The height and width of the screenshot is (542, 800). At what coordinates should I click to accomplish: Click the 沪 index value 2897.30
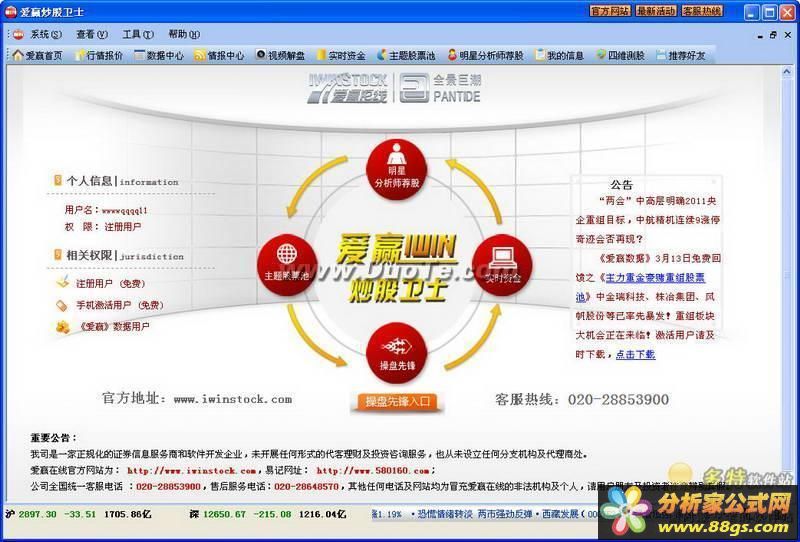coord(37,514)
